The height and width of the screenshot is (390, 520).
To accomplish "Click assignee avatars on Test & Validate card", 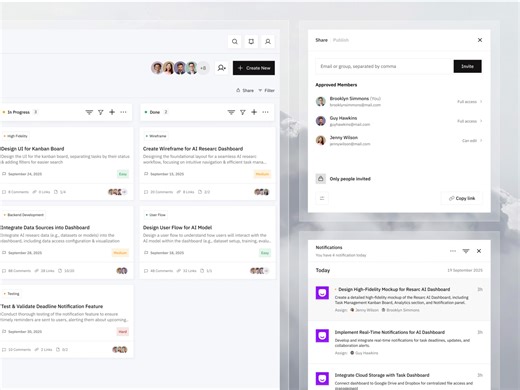I will pyautogui.click(x=120, y=350).
